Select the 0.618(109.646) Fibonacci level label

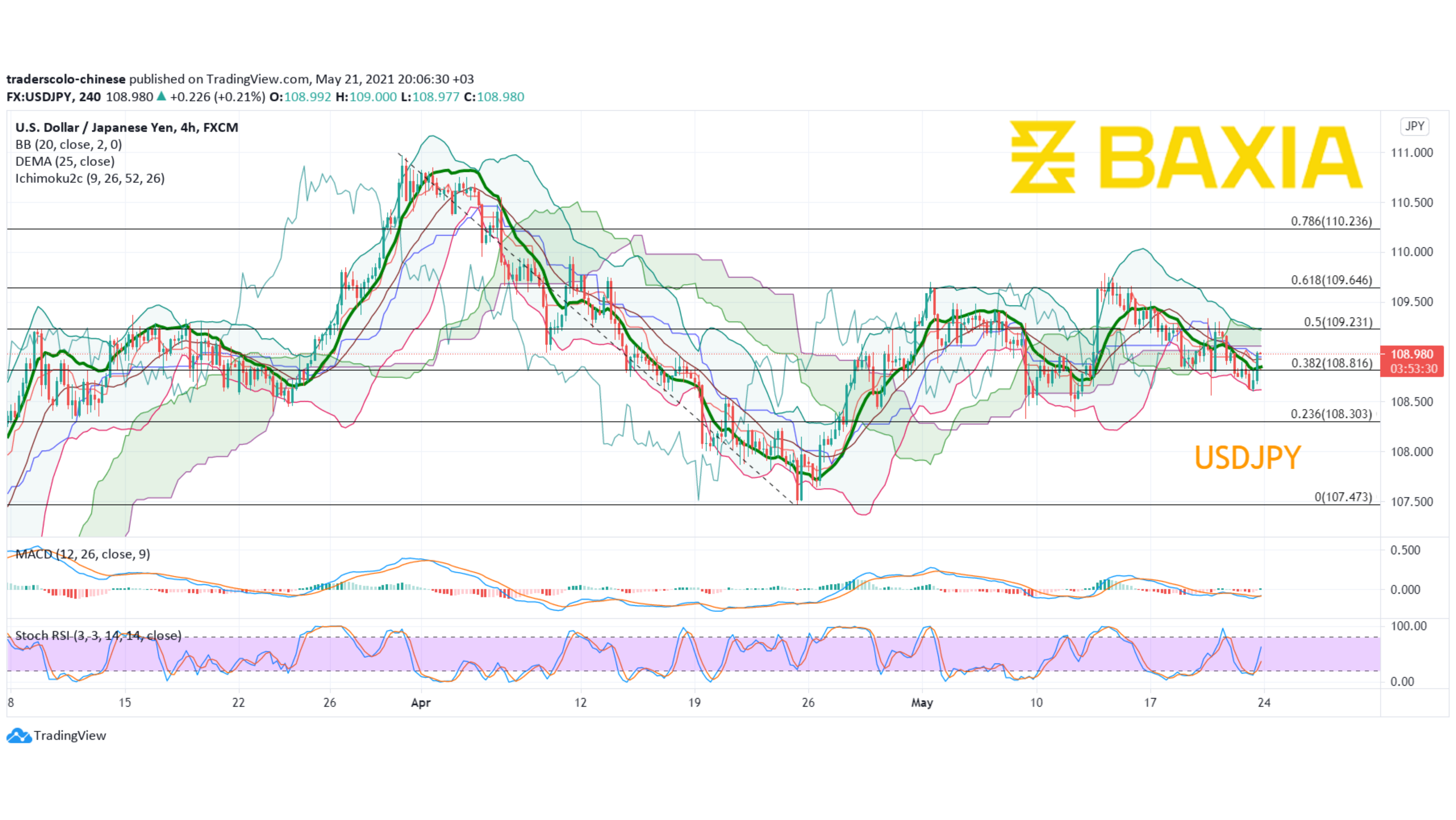click(x=1331, y=280)
